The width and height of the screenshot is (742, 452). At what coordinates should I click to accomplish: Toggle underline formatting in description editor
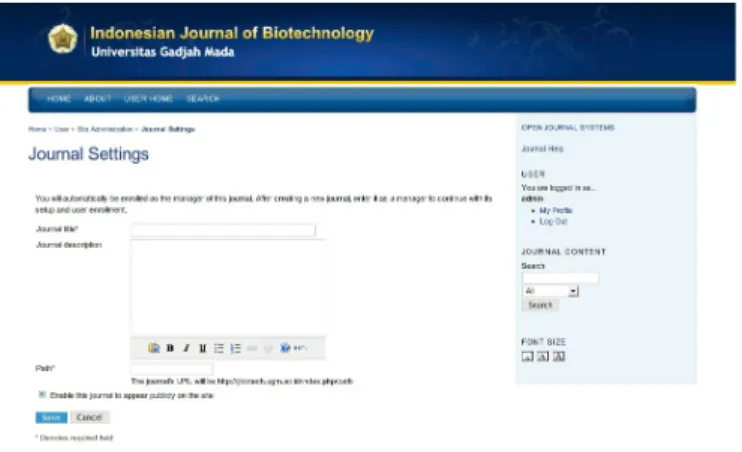(x=203, y=348)
